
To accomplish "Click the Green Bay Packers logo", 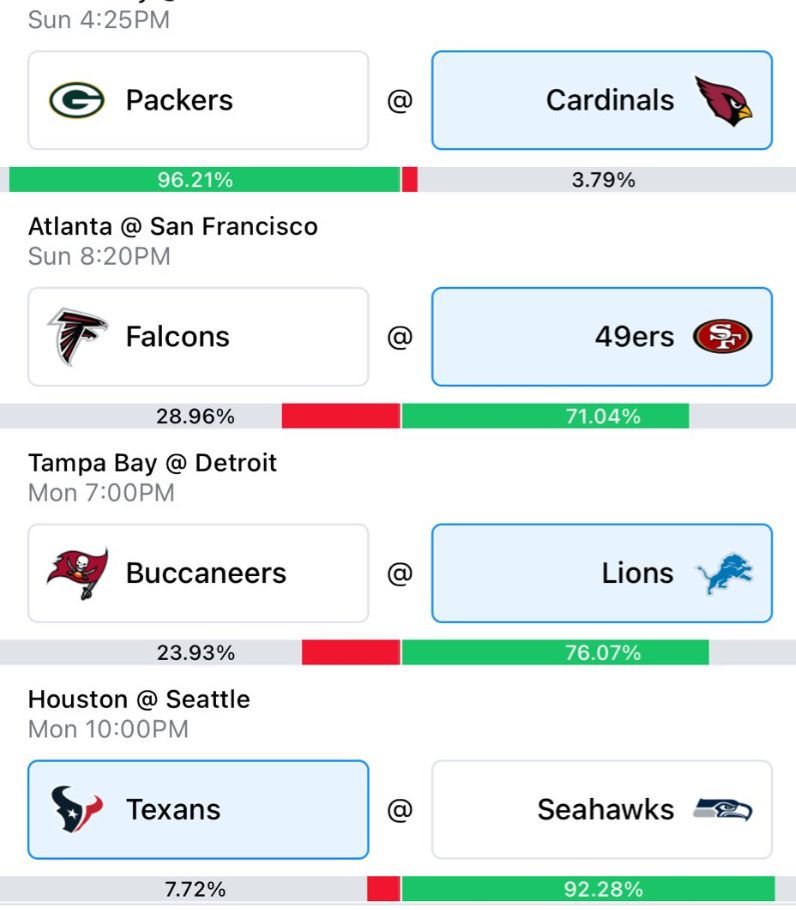I will (x=77, y=100).
